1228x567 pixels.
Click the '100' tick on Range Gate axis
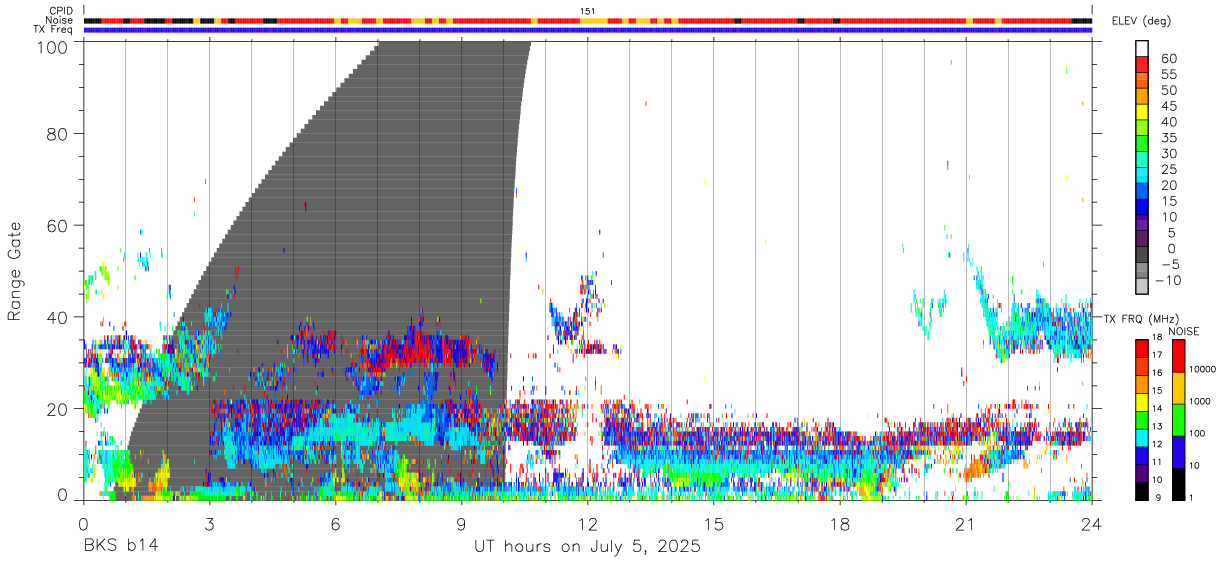52,46
